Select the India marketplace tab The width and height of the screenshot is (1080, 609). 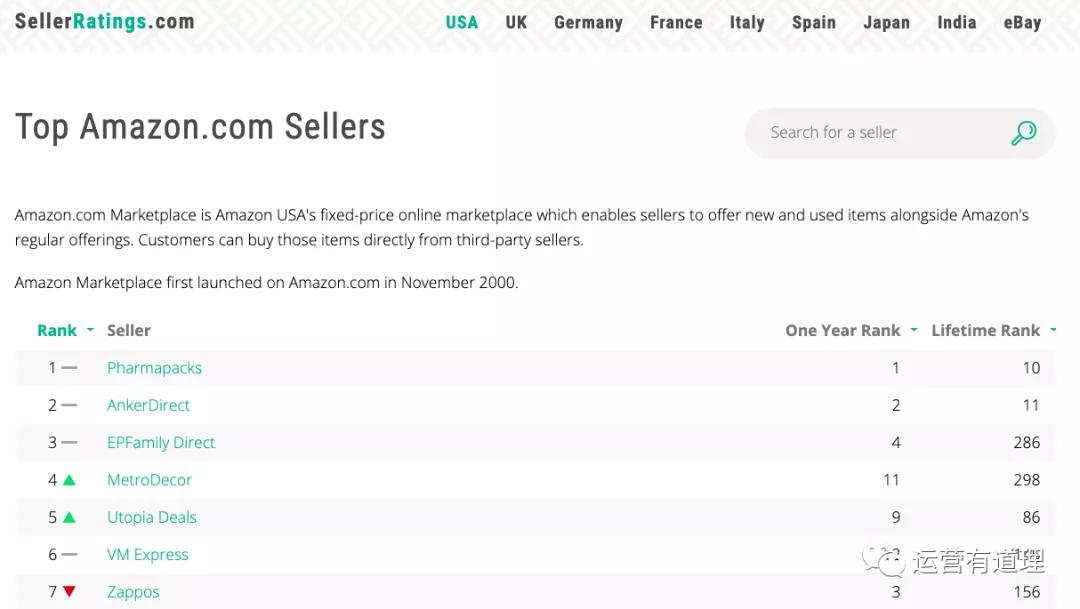pyautogui.click(x=956, y=22)
